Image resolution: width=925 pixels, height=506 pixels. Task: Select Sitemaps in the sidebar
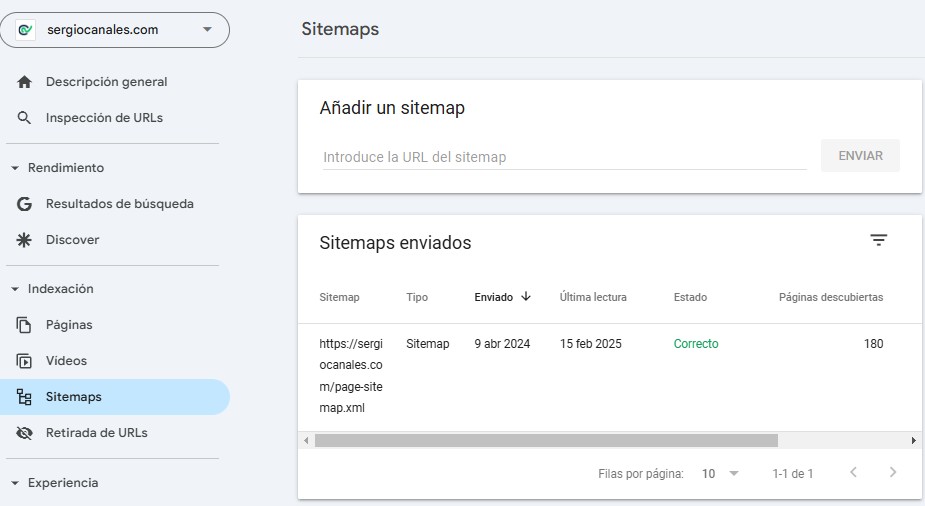(x=115, y=397)
